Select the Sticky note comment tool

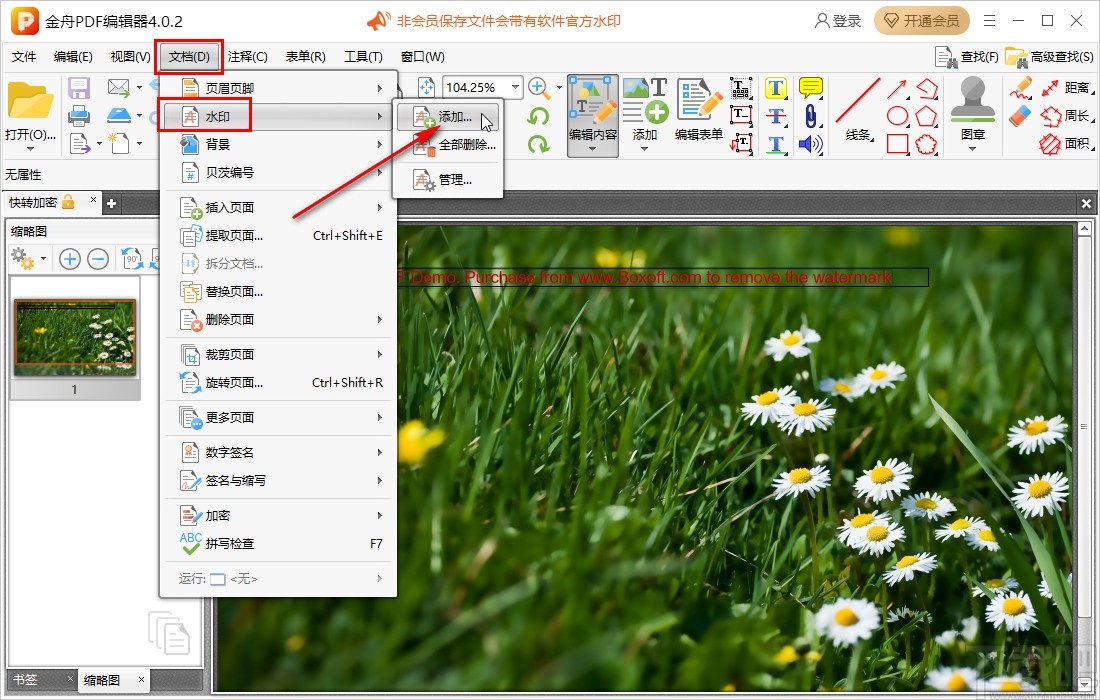811,88
